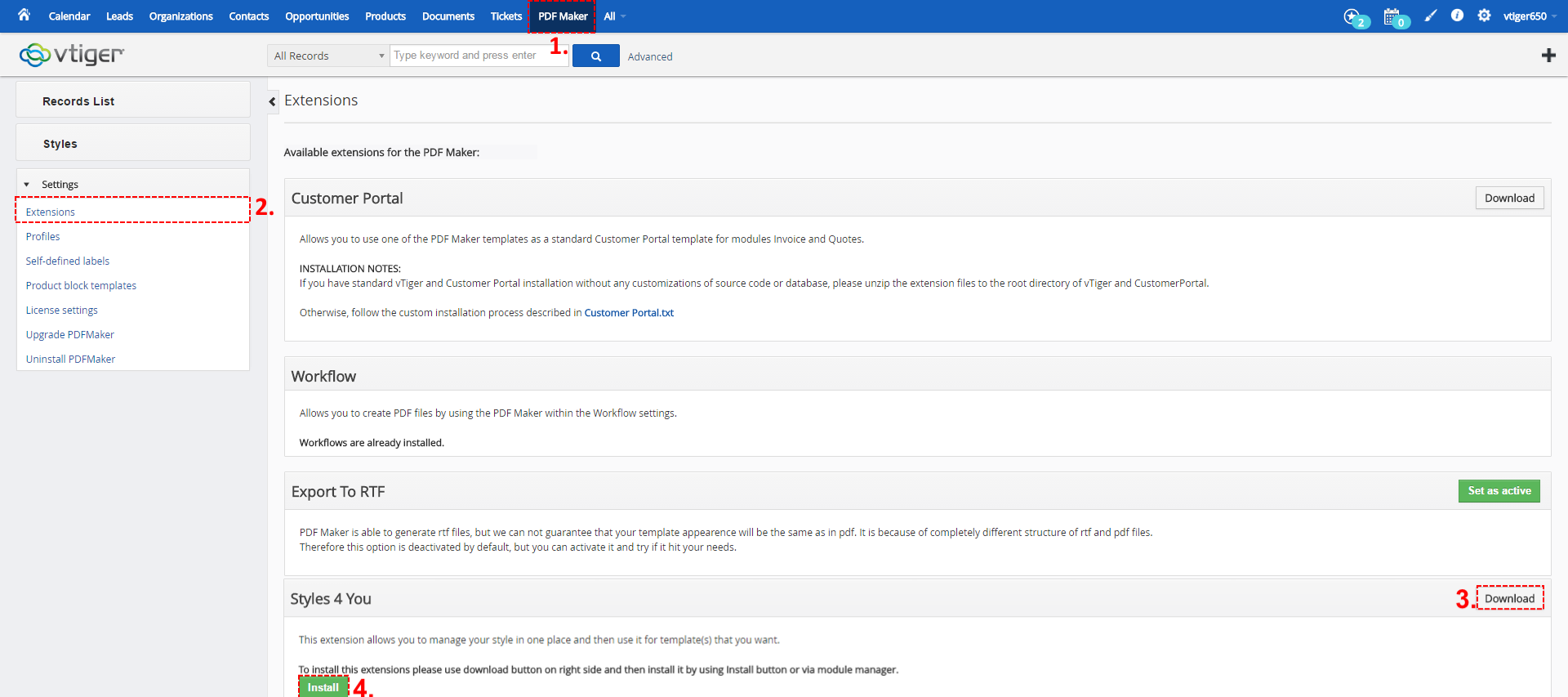Viewport: 1568px width, 697px height.
Task: Open the paintbrush theme icon
Action: coord(1430,16)
